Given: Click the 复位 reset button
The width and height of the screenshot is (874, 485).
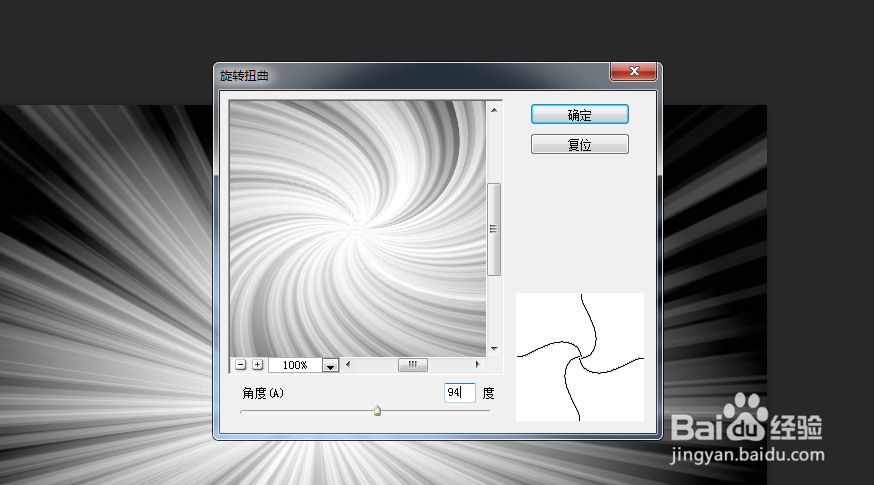Looking at the screenshot, I should [580, 144].
